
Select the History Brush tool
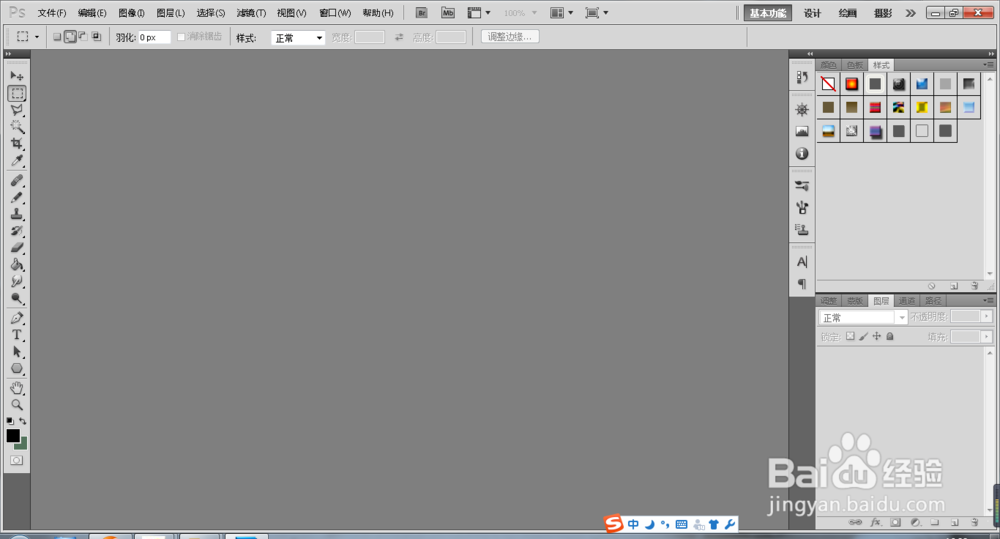17,231
